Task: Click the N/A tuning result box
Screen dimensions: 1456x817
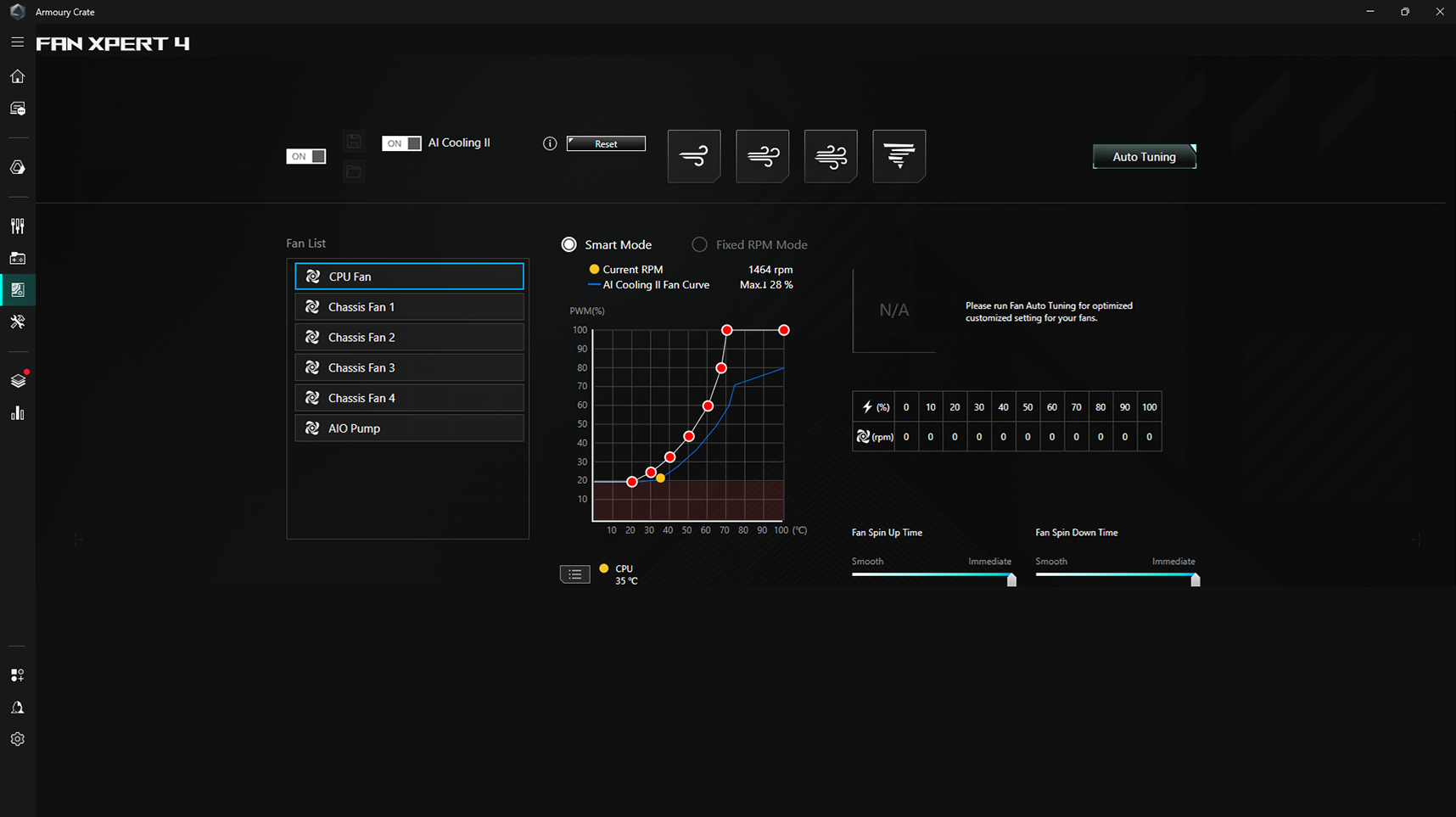Action: (893, 311)
